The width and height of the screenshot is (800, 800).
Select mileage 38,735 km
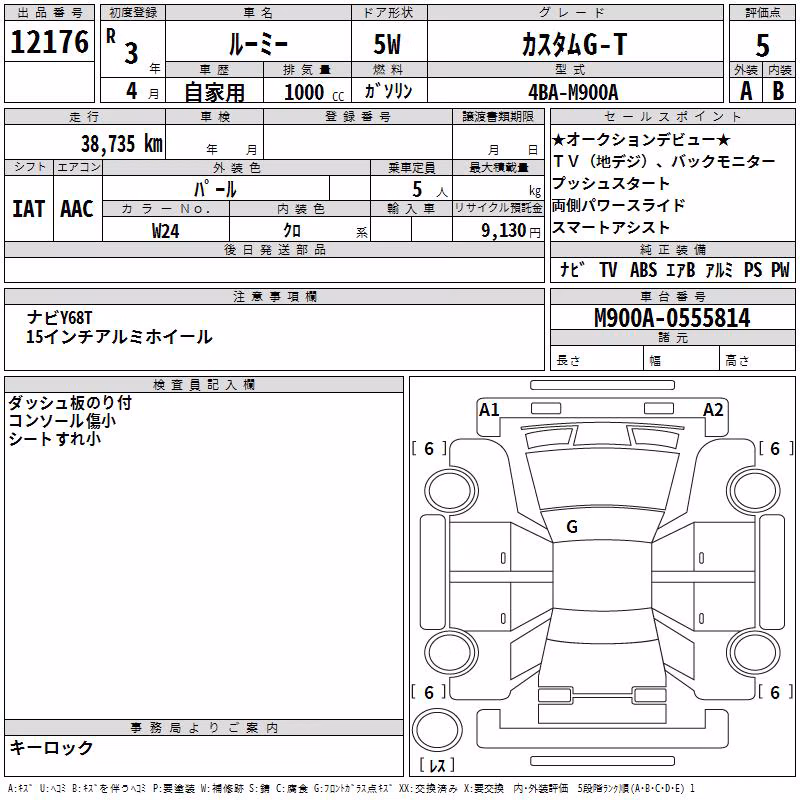(121, 144)
